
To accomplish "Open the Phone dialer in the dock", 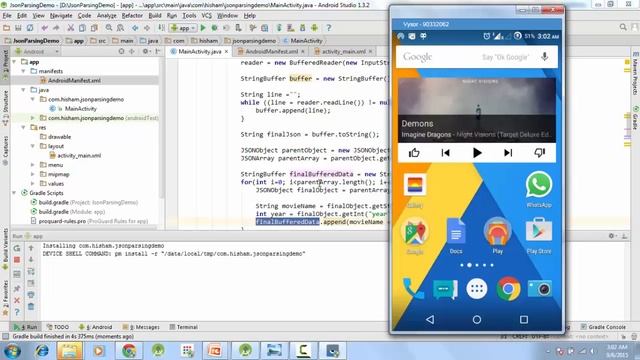I will (412, 289).
